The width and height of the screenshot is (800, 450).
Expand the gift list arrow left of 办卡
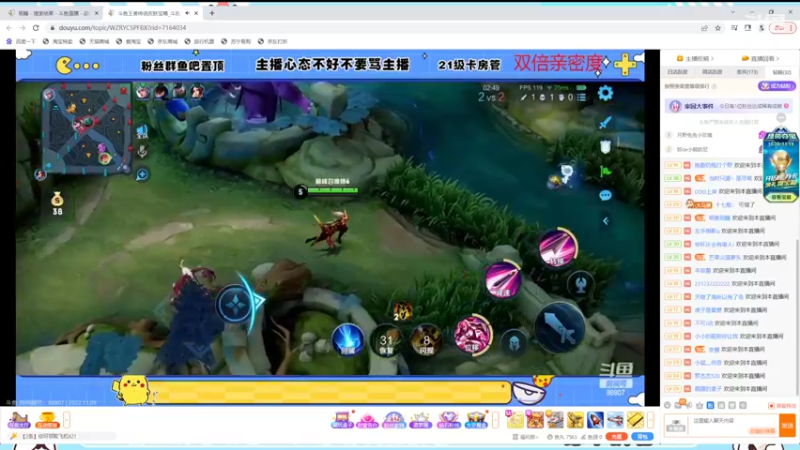[495, 420]
